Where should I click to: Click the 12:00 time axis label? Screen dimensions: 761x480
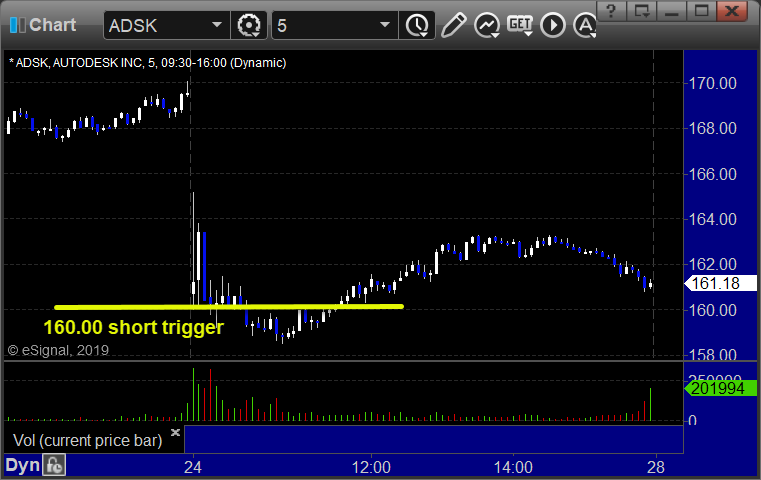[x=371, y=467]
